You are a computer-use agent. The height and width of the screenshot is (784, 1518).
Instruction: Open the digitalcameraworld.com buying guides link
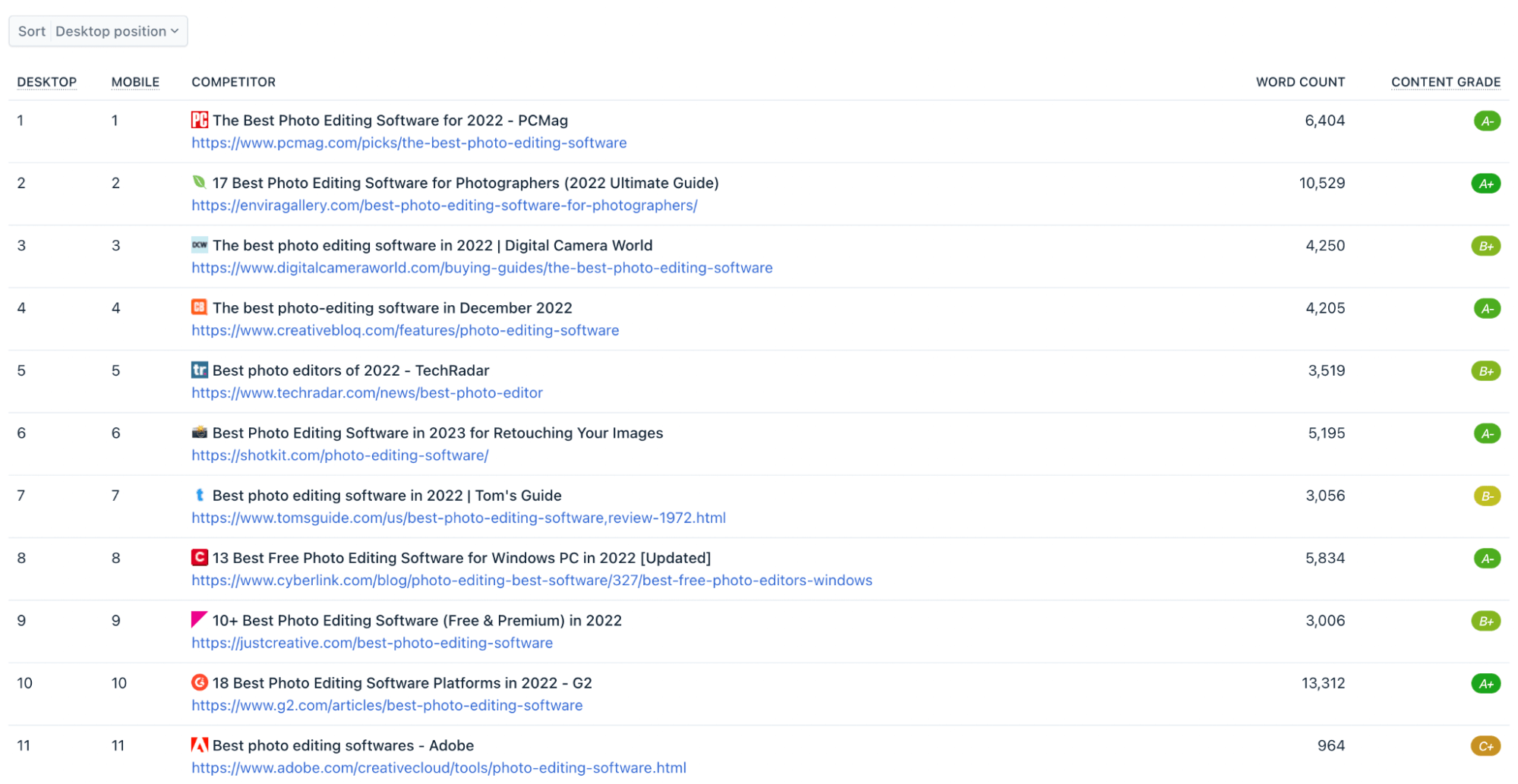pyautogui.click(x=482, y=267)
